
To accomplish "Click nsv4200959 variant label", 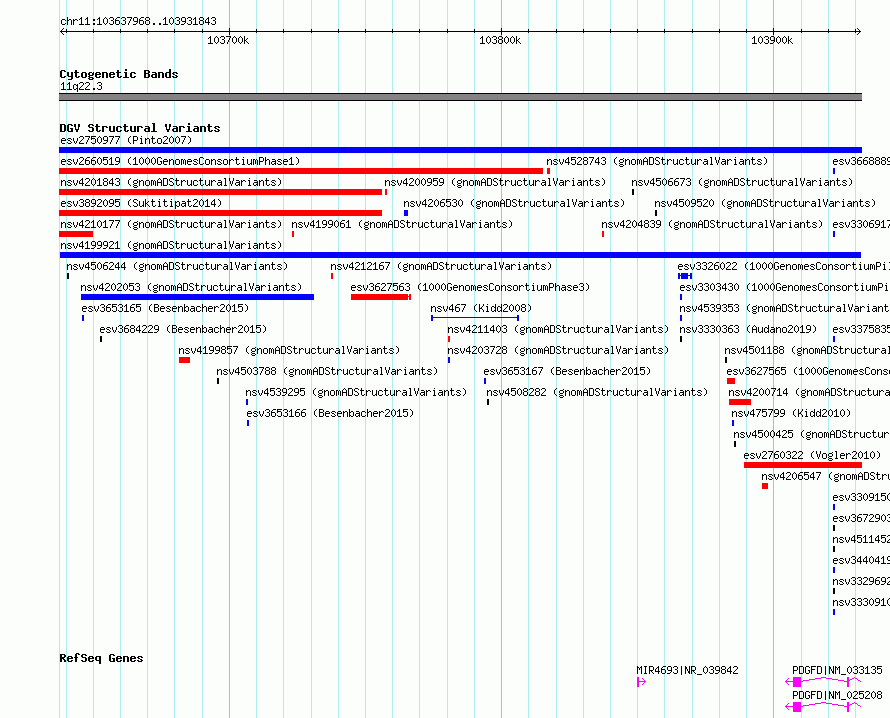I will tap(495, 182).
